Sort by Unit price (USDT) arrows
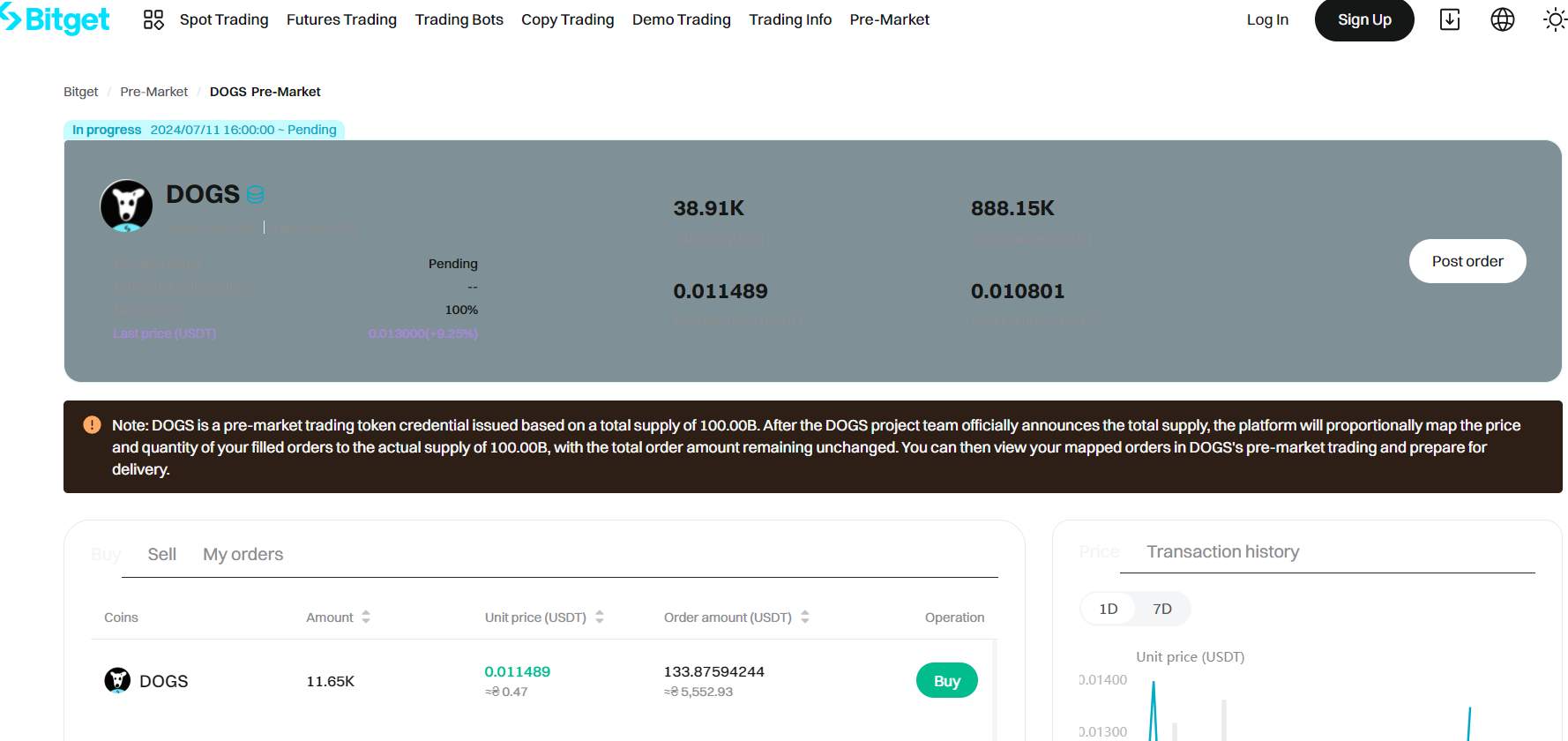Image resolution: width=1568 pixels, height=741 pixels. 600,617
